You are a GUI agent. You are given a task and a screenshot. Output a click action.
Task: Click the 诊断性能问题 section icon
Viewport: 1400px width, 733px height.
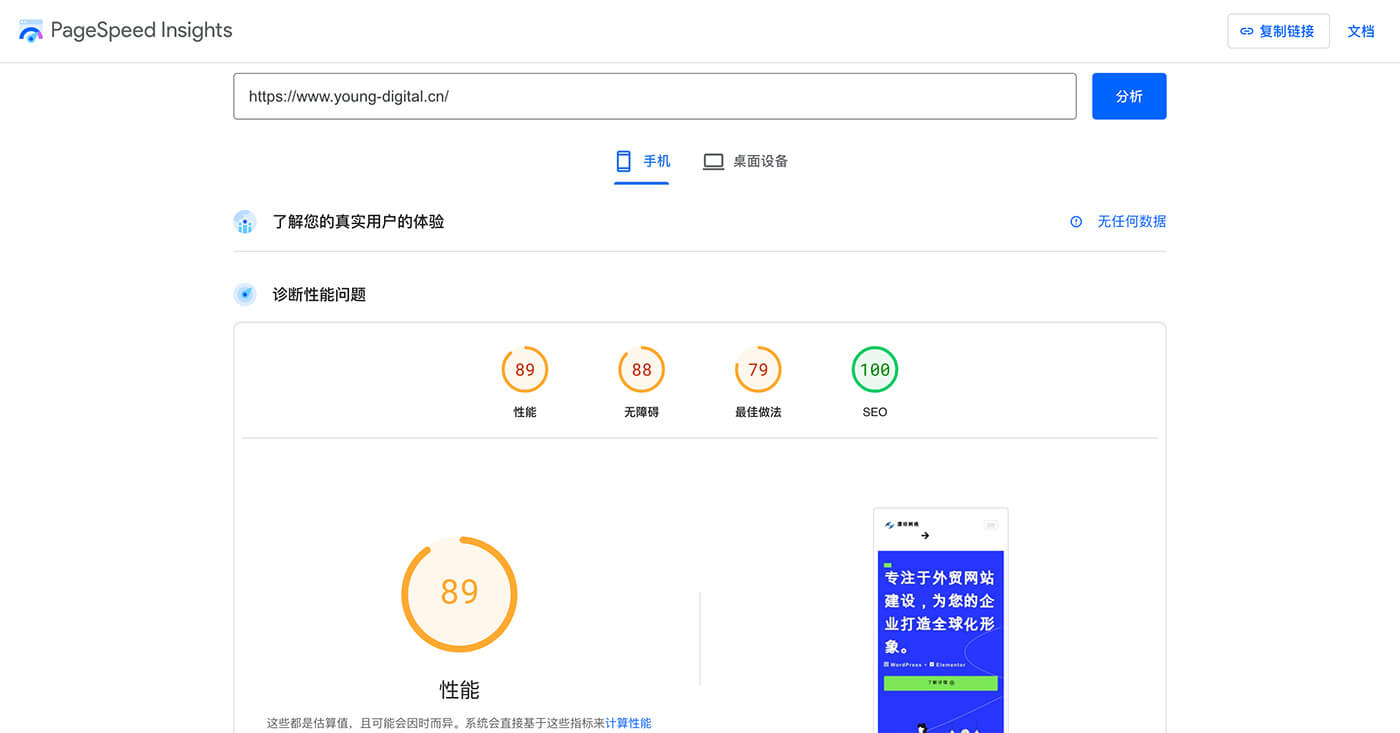(245, 295)
